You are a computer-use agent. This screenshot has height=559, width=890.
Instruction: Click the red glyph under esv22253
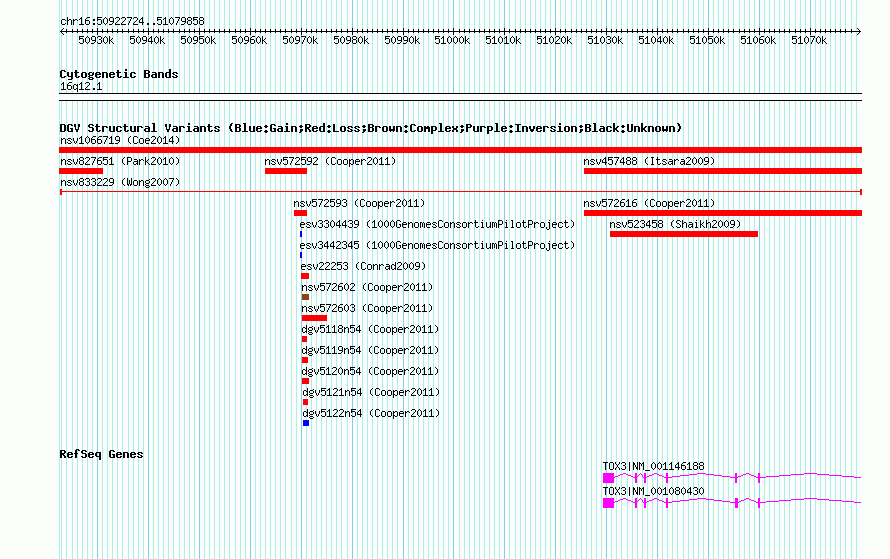coord(305,276)
